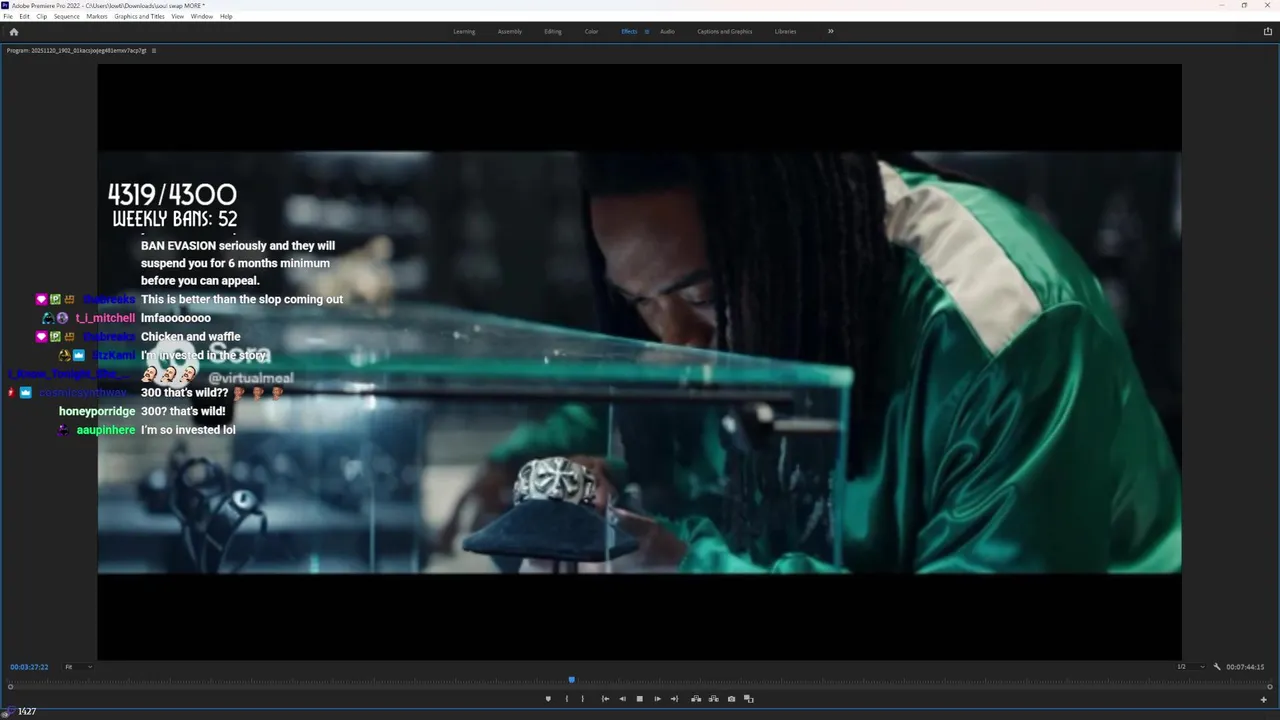Viewport: 1280px width, 720px height.
Task: Open the Help menu
Action: pyautogui.click(x=226, y=16)
